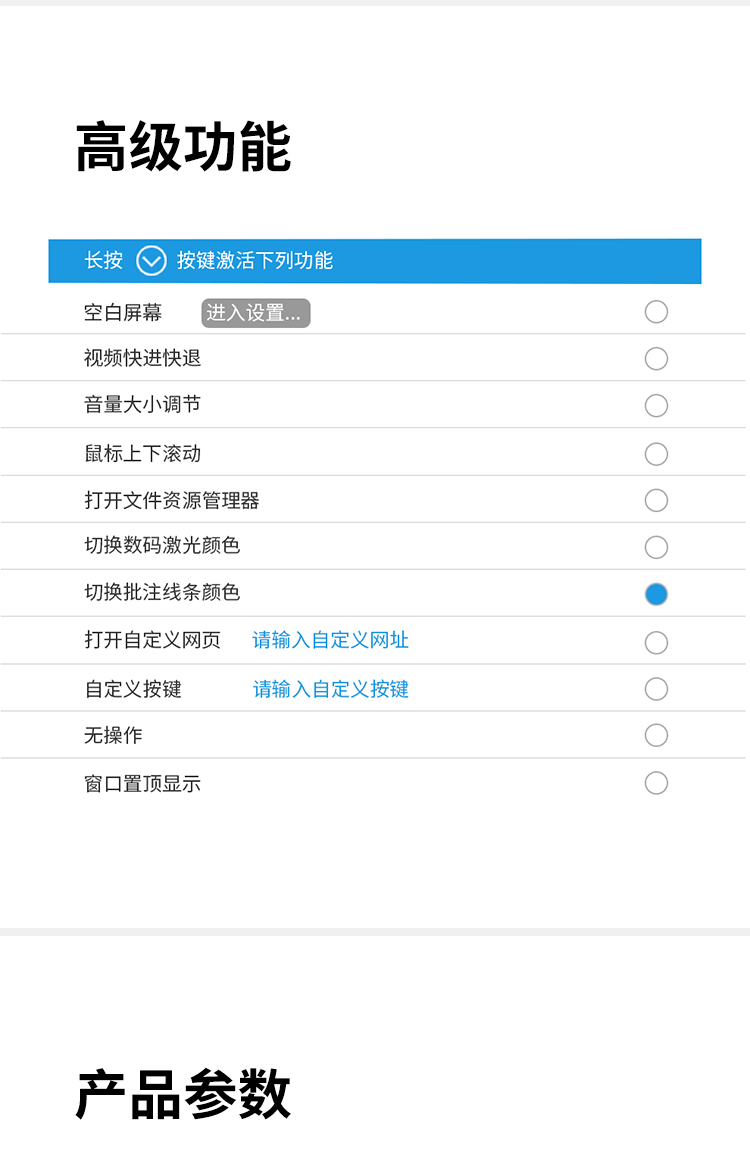Select 切换数码激光颜色 radio option
The height and width of the screenshot is (1160, 750).
pos(656,547)
